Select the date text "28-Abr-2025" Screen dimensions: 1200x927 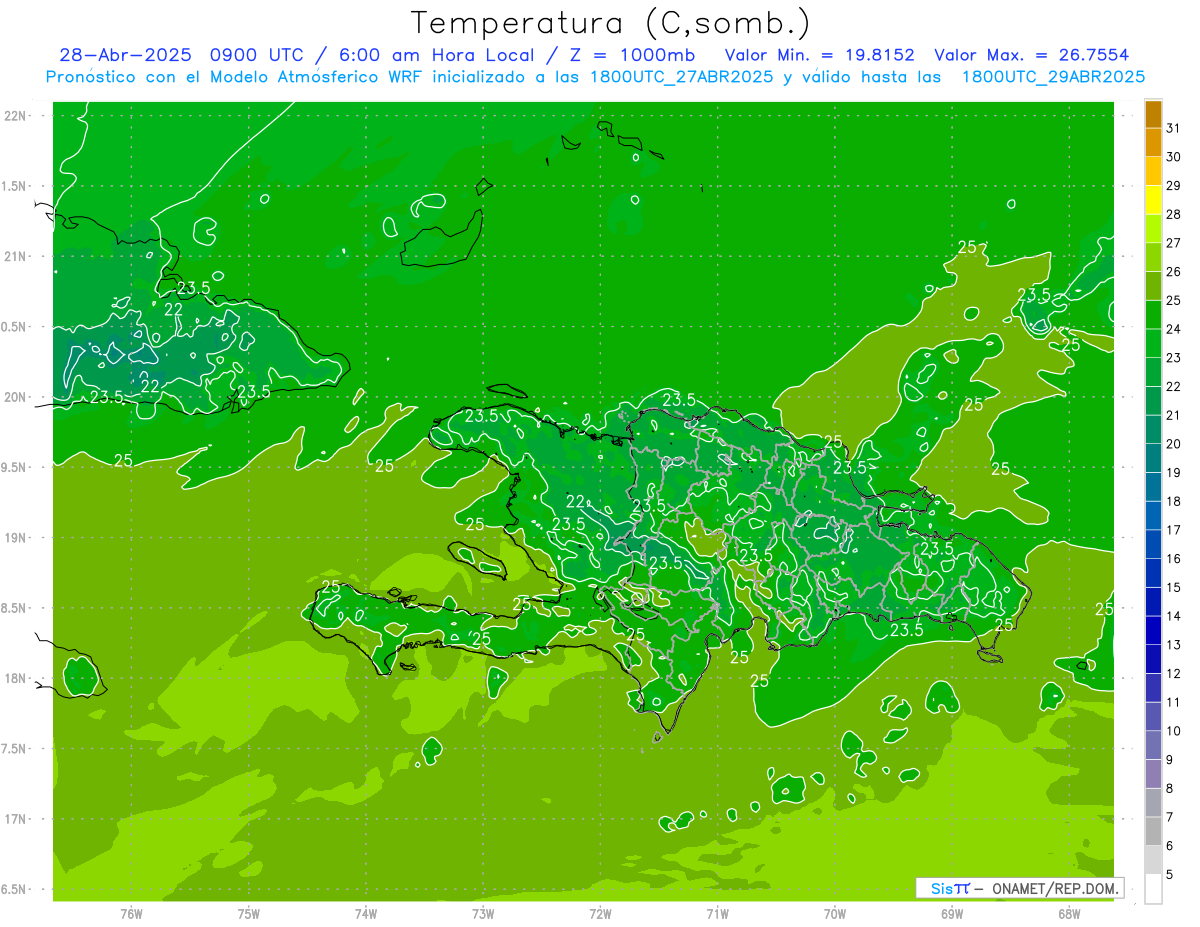(125, 55)
